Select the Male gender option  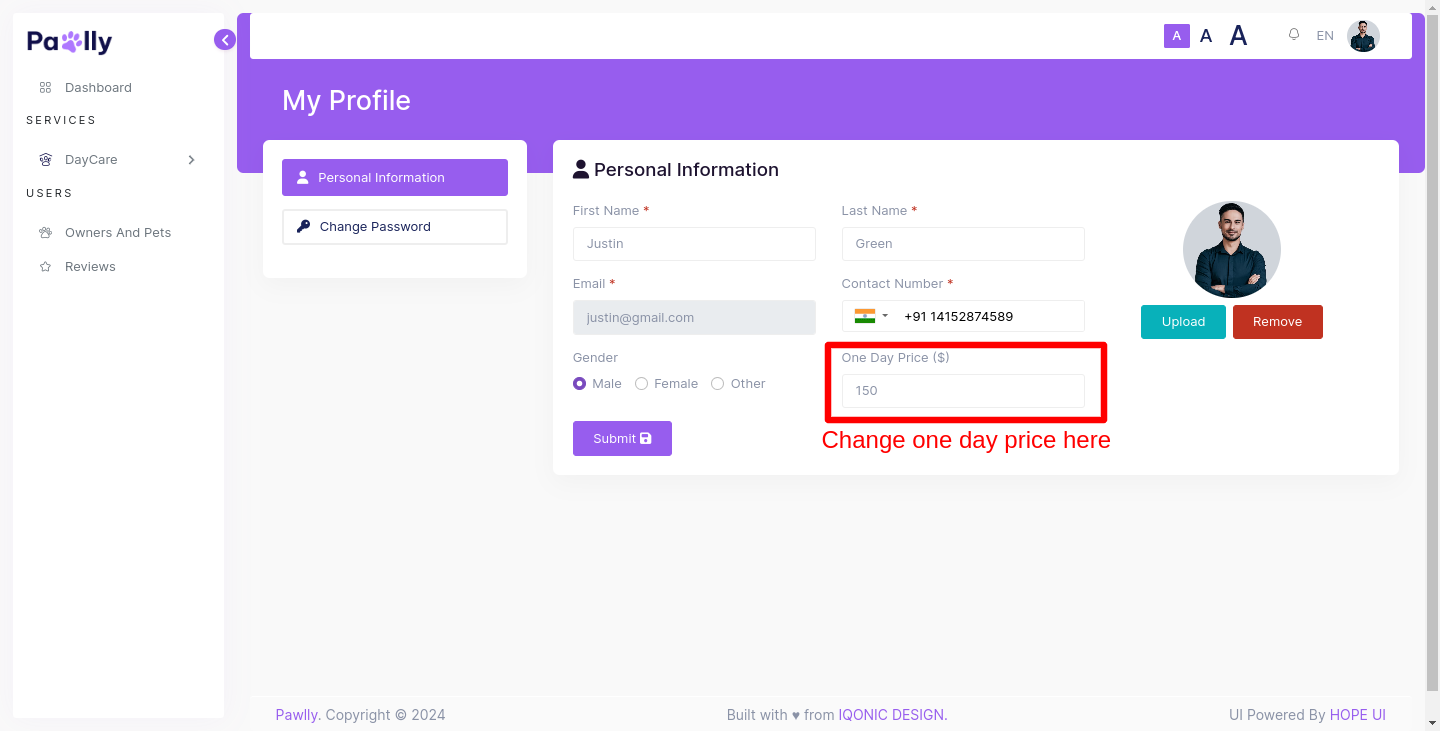[580, 384]
